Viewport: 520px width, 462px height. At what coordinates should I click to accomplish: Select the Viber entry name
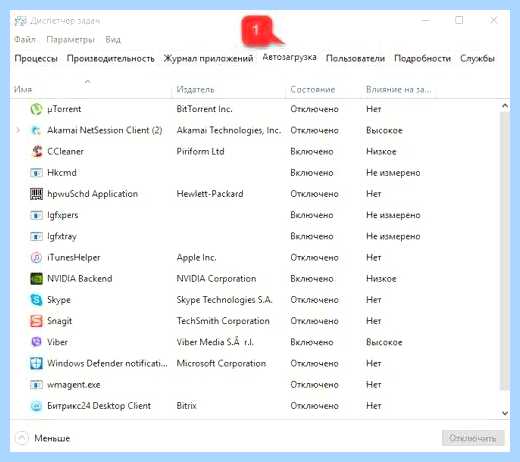pyautogui.click(x=57, y=342)
